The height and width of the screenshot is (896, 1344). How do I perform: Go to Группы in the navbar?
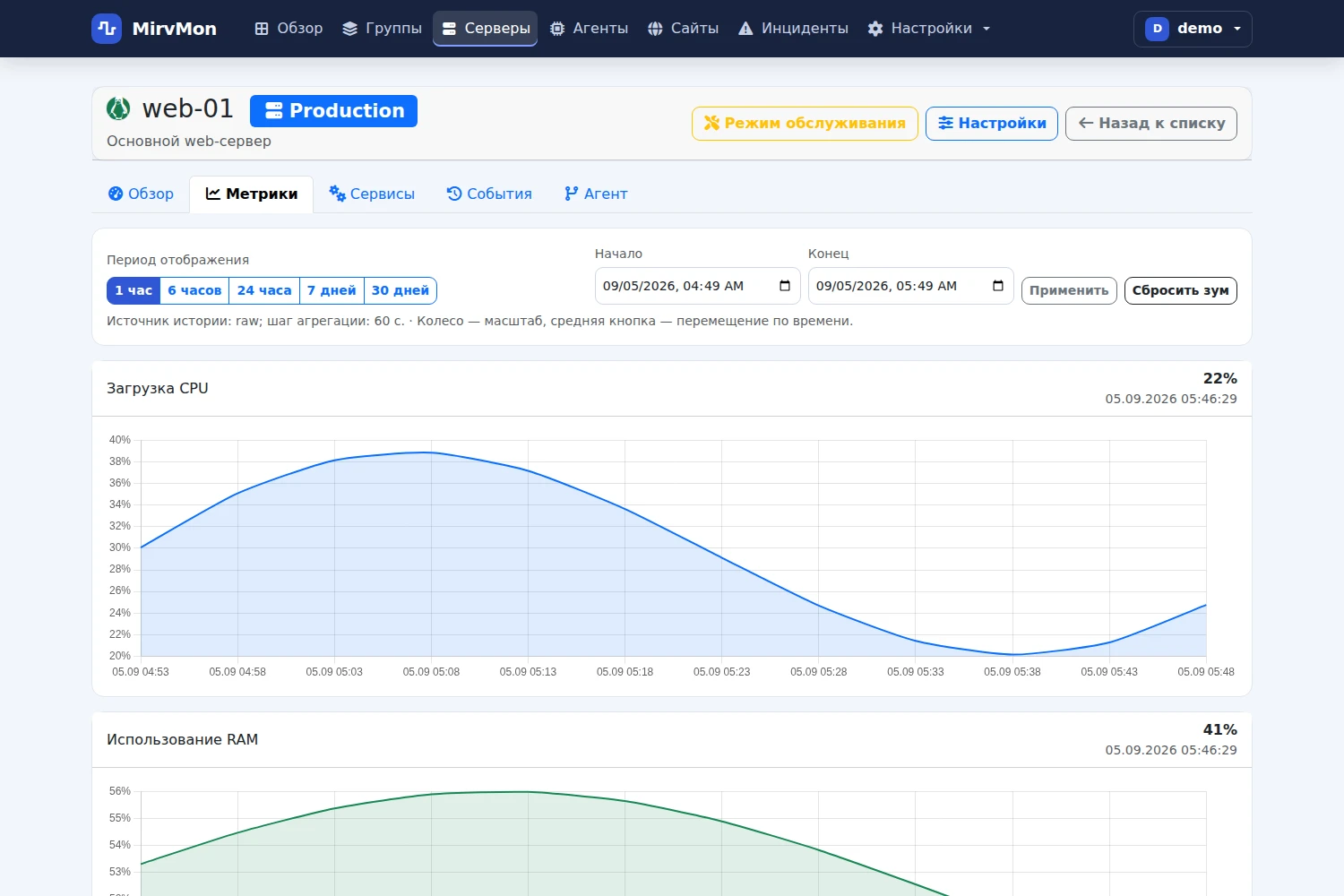pos(382,29)
